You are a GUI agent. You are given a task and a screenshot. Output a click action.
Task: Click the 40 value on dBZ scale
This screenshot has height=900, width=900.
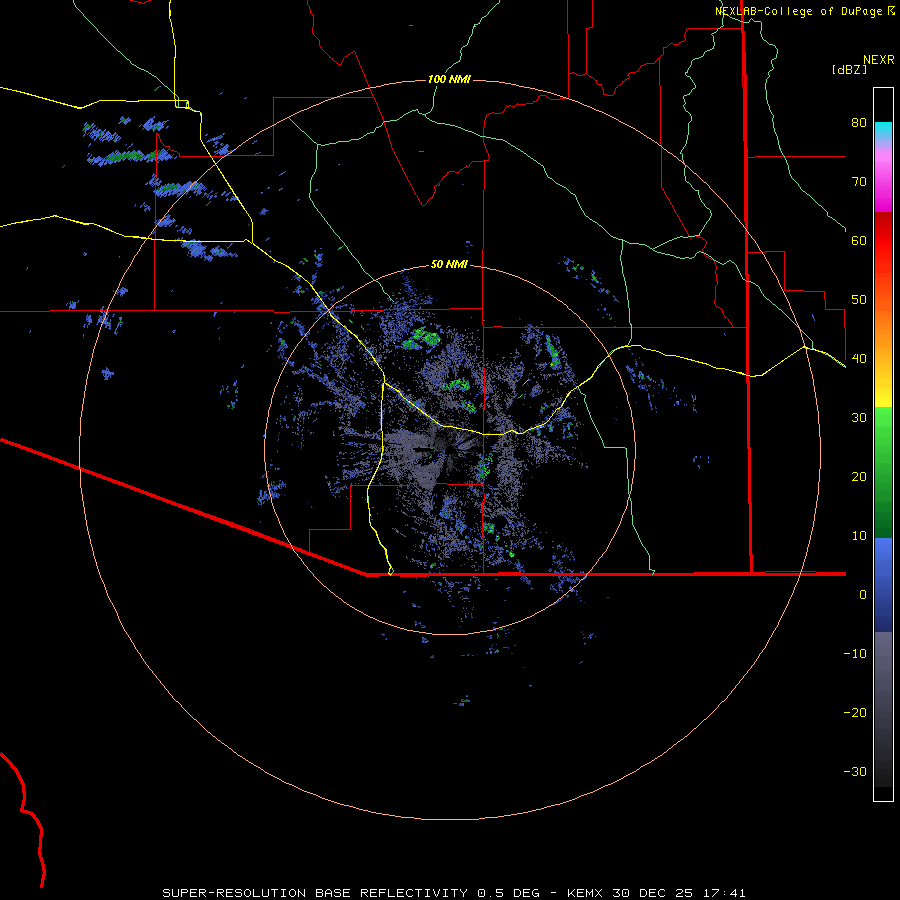click(859, 359)
